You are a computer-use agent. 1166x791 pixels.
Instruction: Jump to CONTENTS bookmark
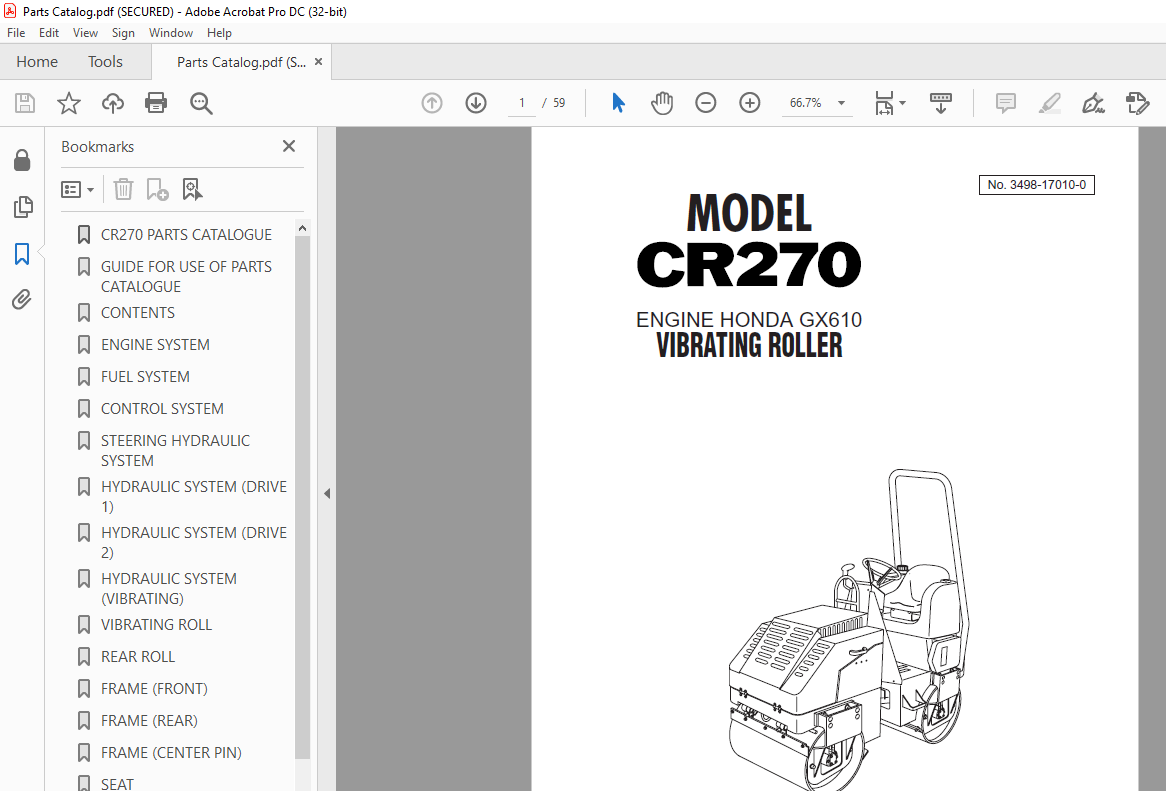pos(138,312)
